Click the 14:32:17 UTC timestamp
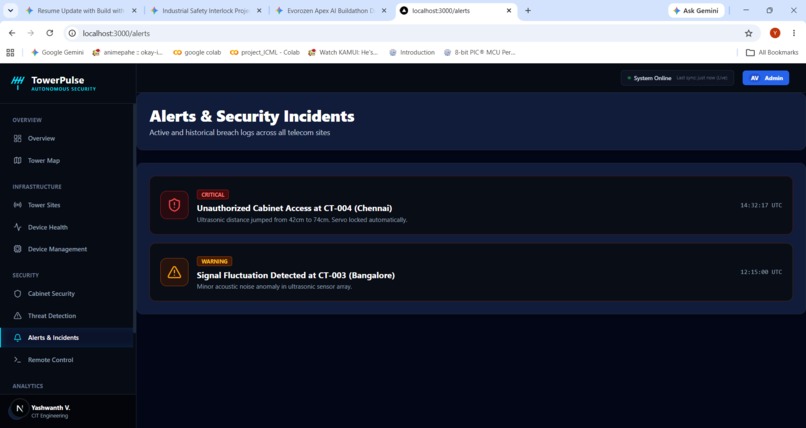This screenshot has height=428, width=806. (x=761, y=205)
